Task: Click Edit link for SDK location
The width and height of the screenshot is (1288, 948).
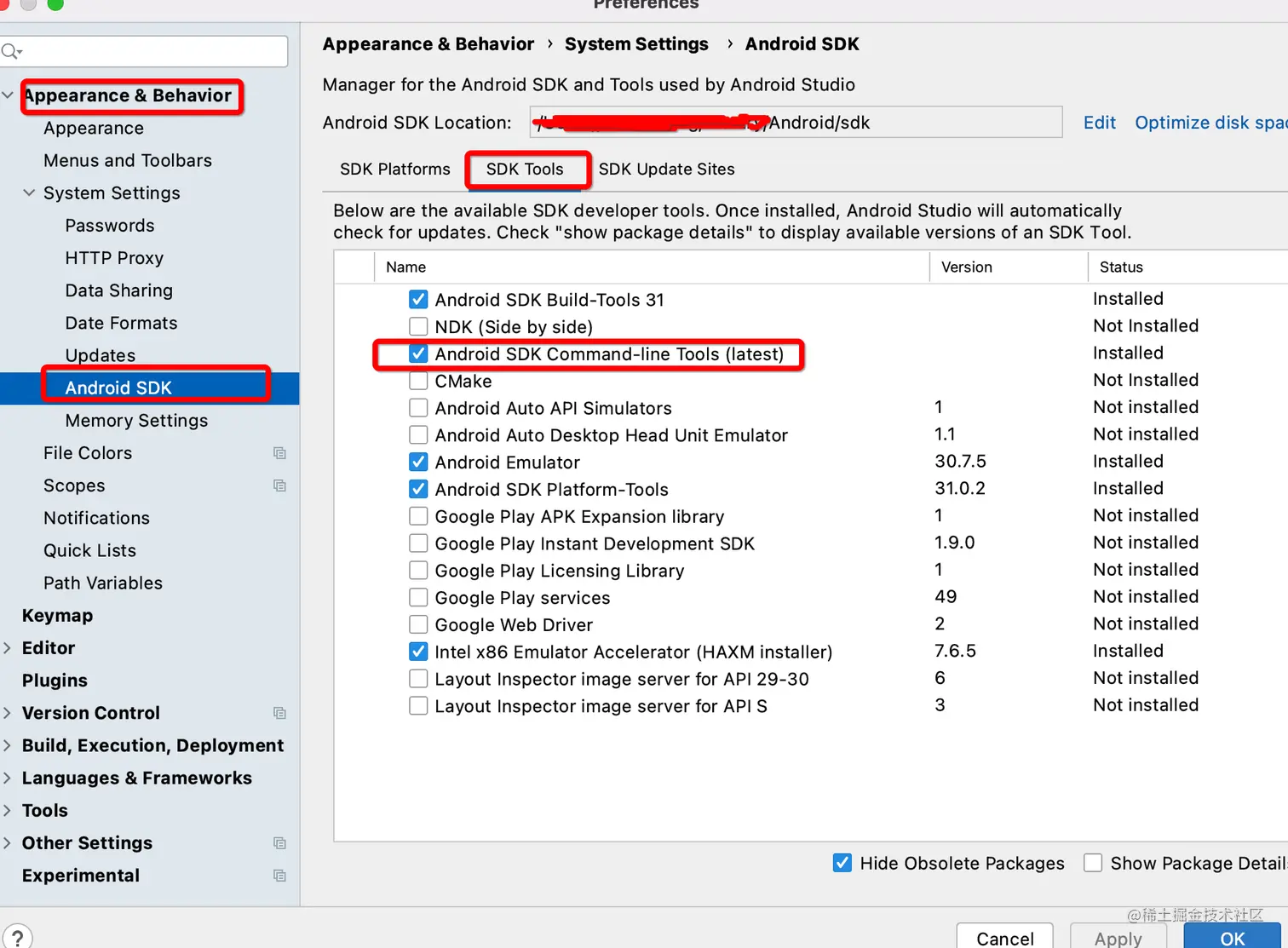Action: pyautogui.click(x=1099, y=123)
